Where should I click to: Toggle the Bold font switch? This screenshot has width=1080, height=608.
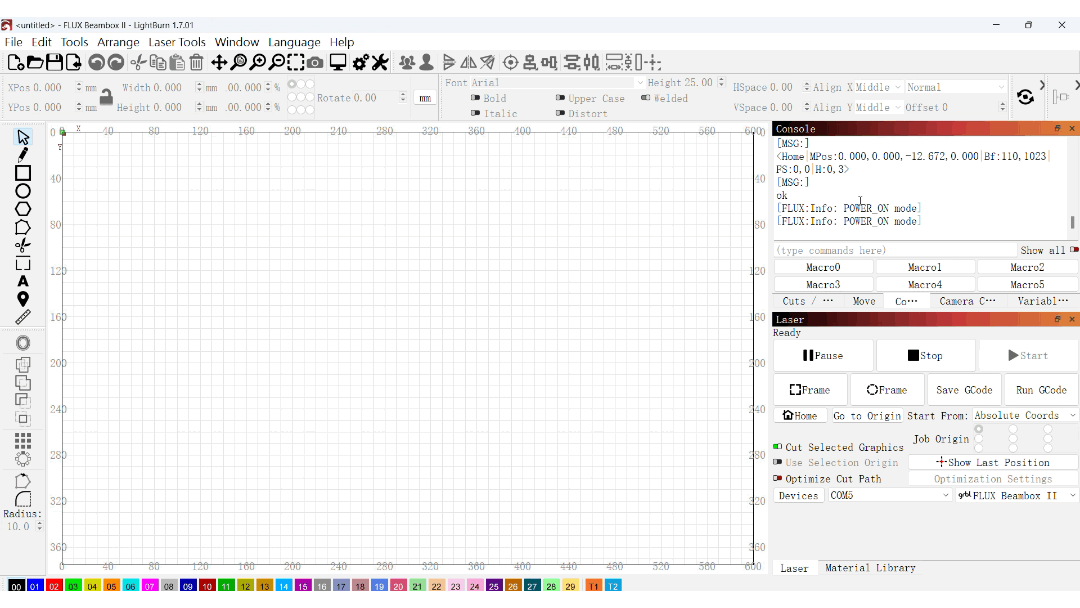click(x=475, y=98)
